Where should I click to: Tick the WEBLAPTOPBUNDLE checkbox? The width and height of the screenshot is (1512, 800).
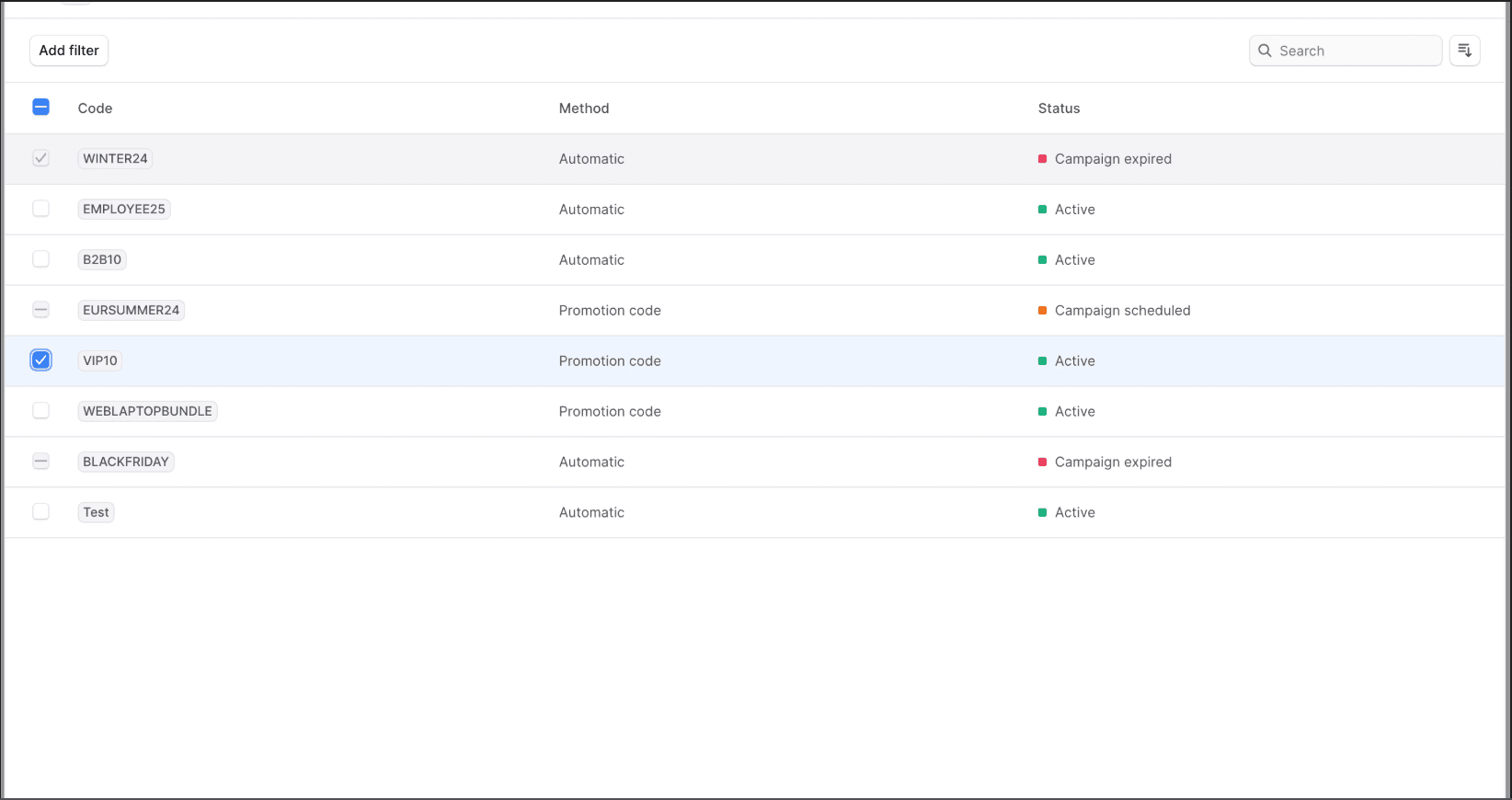40,411
